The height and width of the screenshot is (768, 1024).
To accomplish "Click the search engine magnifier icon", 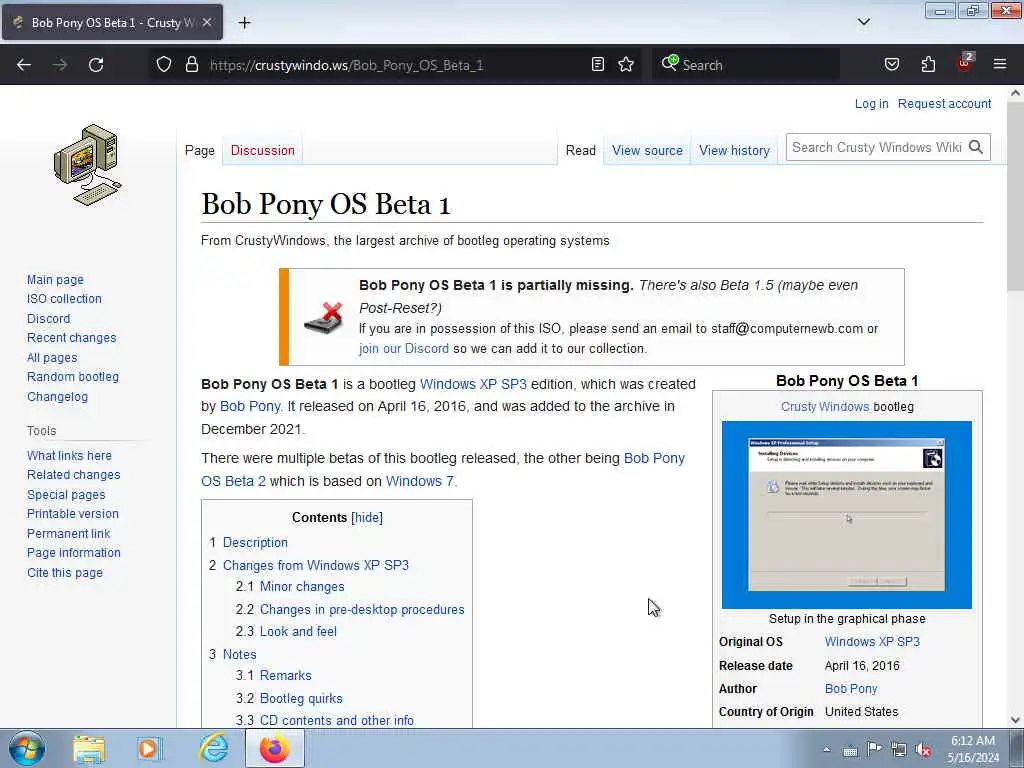I will coord(669,63).
